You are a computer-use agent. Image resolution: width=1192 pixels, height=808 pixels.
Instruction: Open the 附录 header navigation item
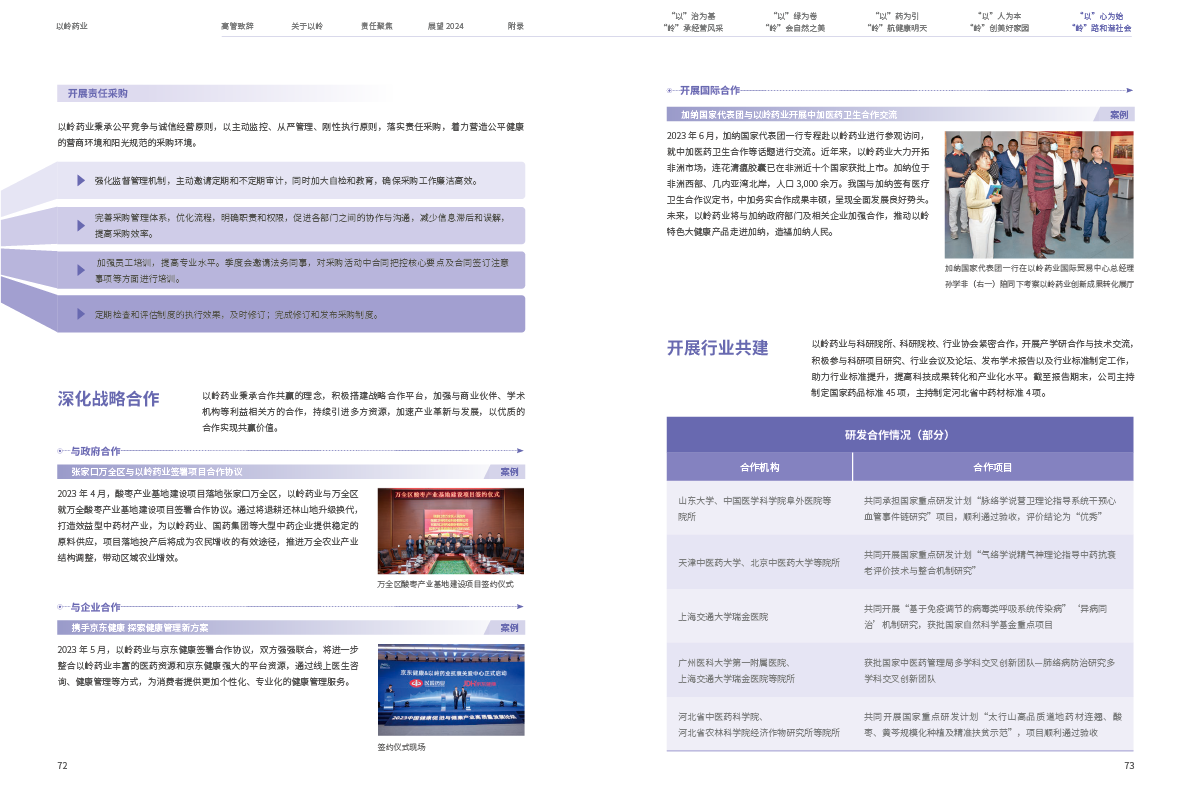515,26
